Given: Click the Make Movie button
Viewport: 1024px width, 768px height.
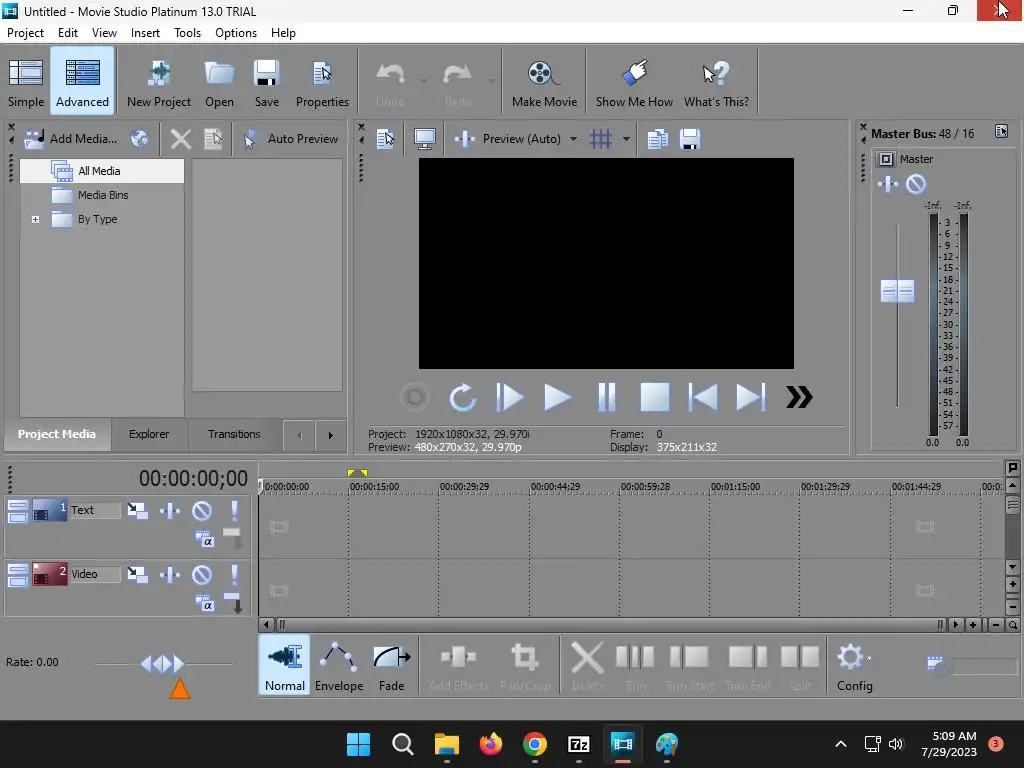Looking at the screenshot, I should [544, 82].
